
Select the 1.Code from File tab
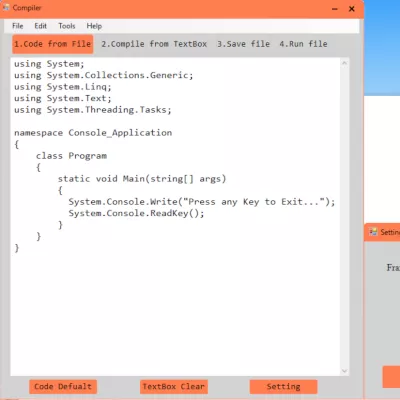53,44
